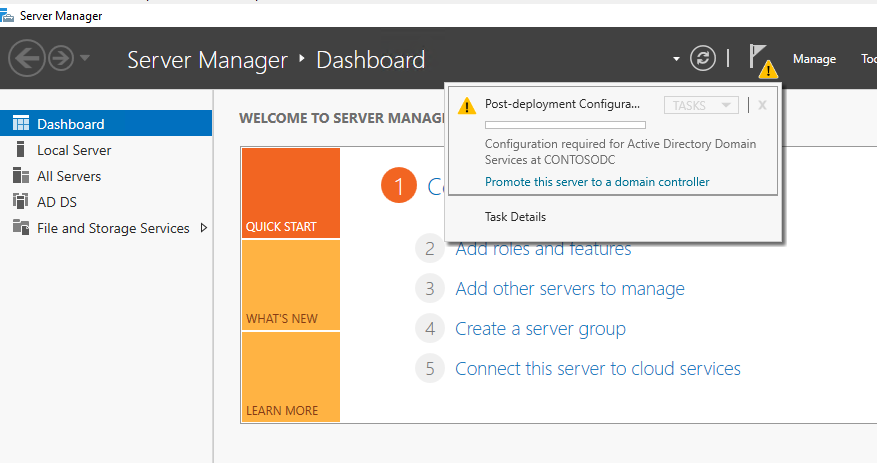877x463 pixels.
Task: Expand File and Storage Services arrow
Action: [204, 228]
